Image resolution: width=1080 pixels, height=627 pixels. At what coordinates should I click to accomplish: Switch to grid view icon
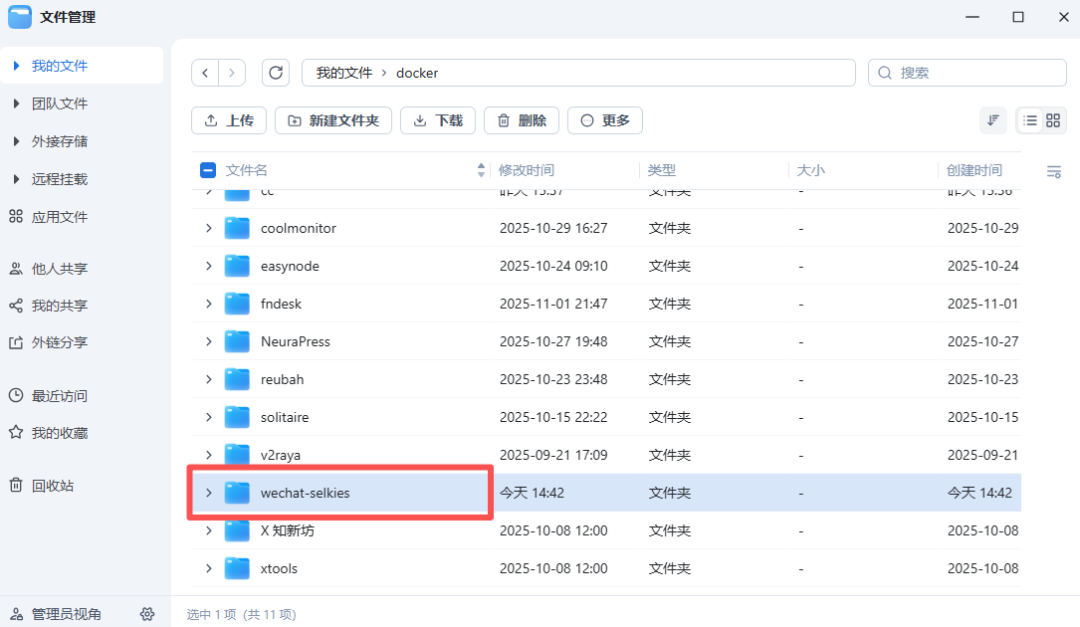[1053, 120]
